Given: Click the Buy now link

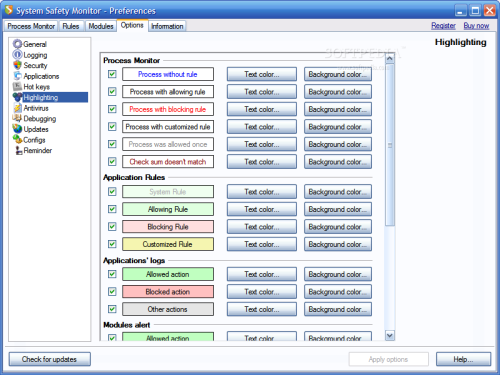Looking at the screenshot, I should pyautogui.click(x=476, y=26).
